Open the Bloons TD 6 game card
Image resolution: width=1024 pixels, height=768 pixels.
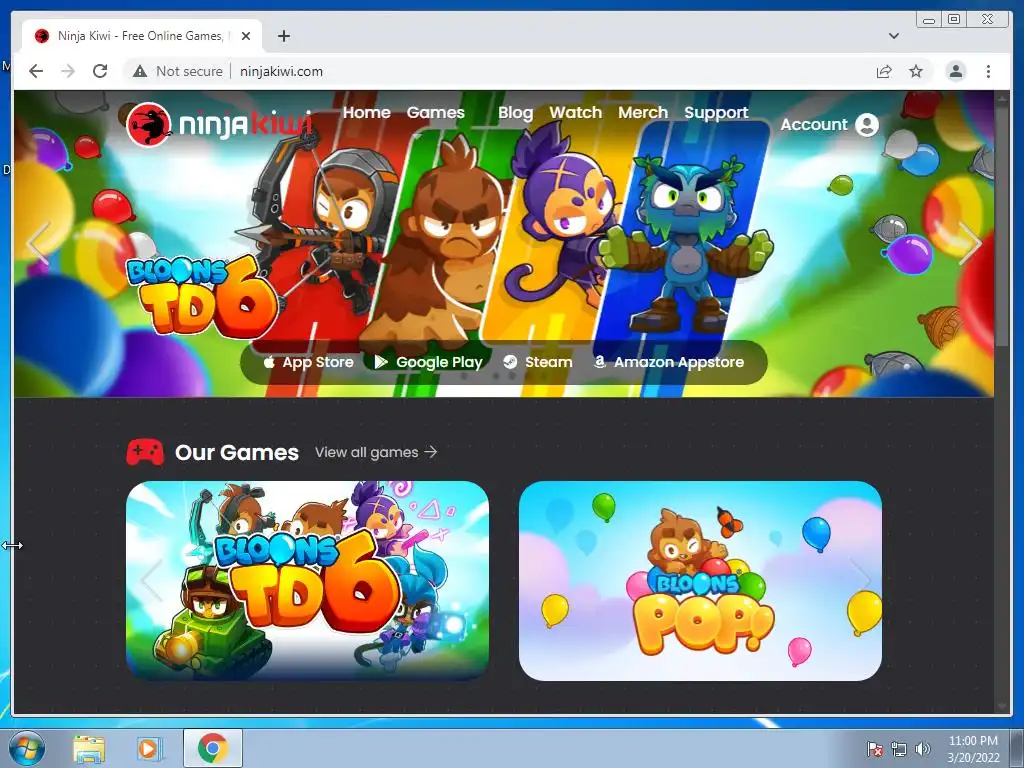pyautogui.click(x=307, y=581)
